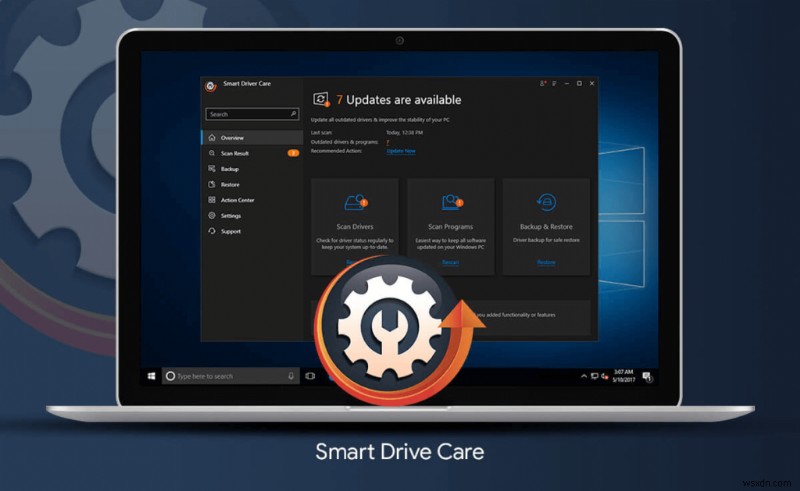Click the Scan Drivers card title
The height and width of the screenshot is (491, 800).
pos(355,227)
